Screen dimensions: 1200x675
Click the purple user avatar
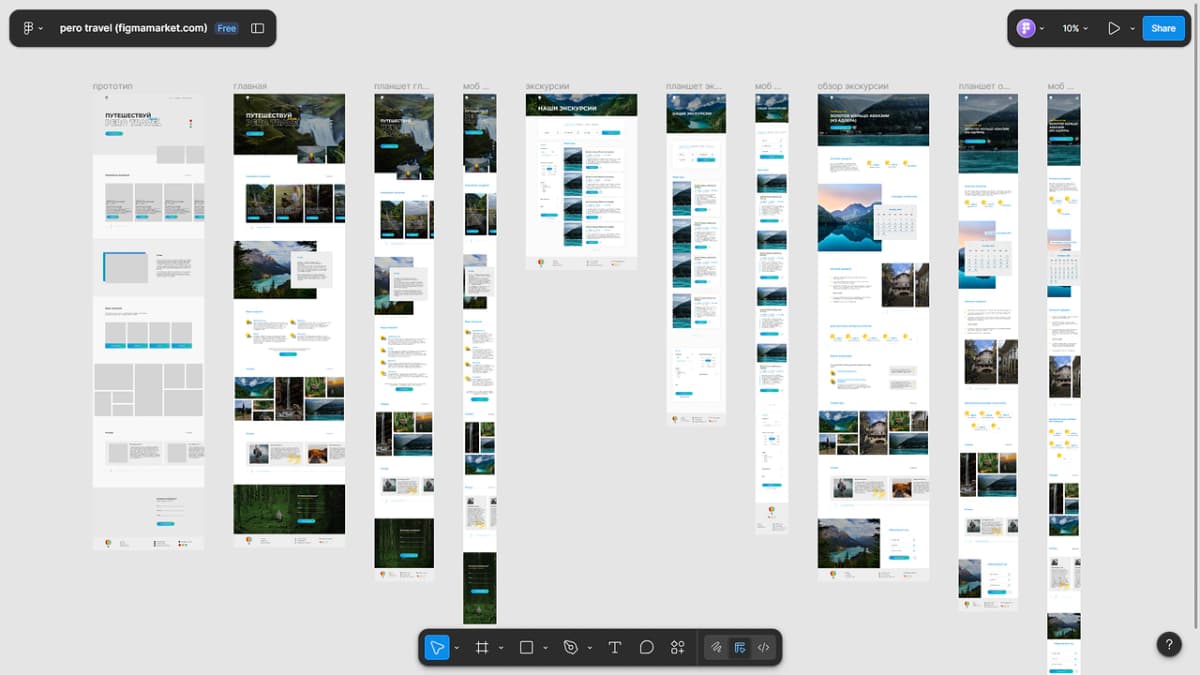tap(1025, 28)
